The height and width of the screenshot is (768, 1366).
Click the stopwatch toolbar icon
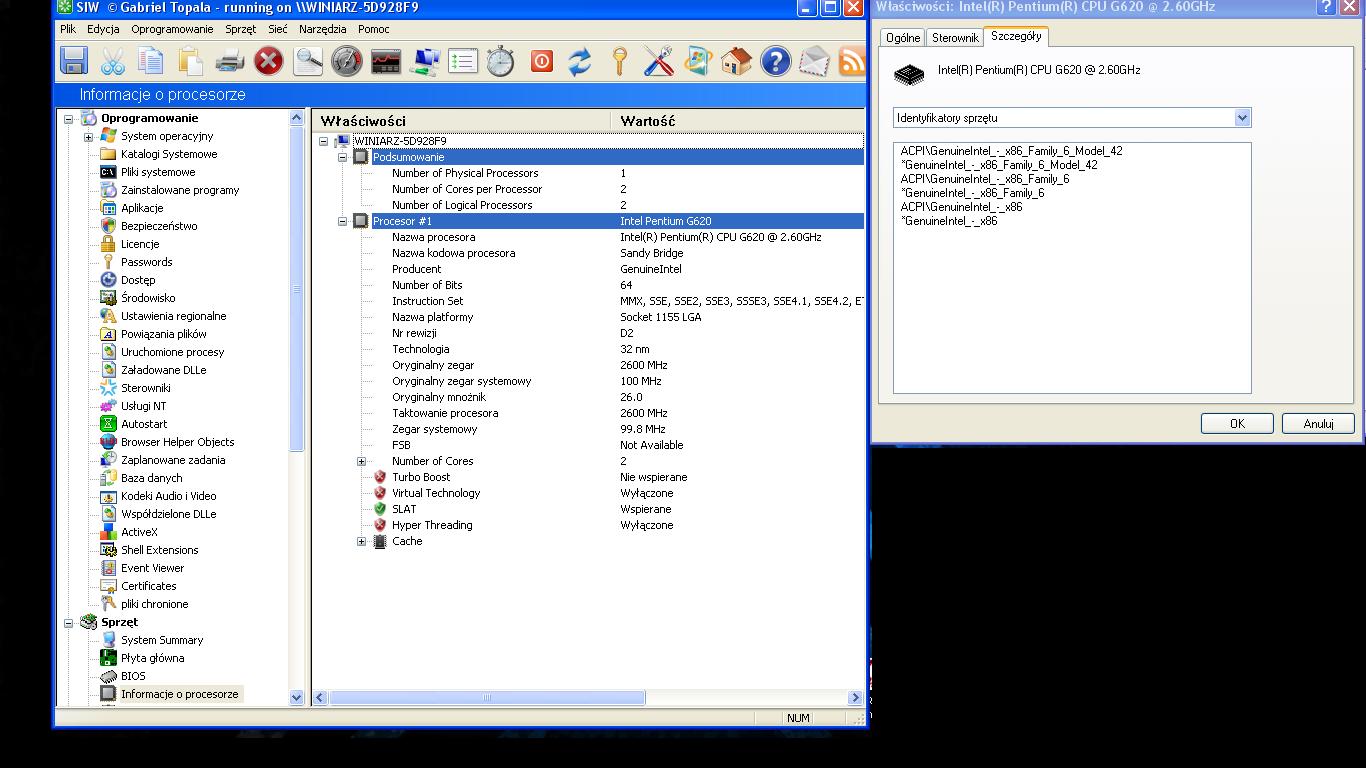click(x=501, y=62)
